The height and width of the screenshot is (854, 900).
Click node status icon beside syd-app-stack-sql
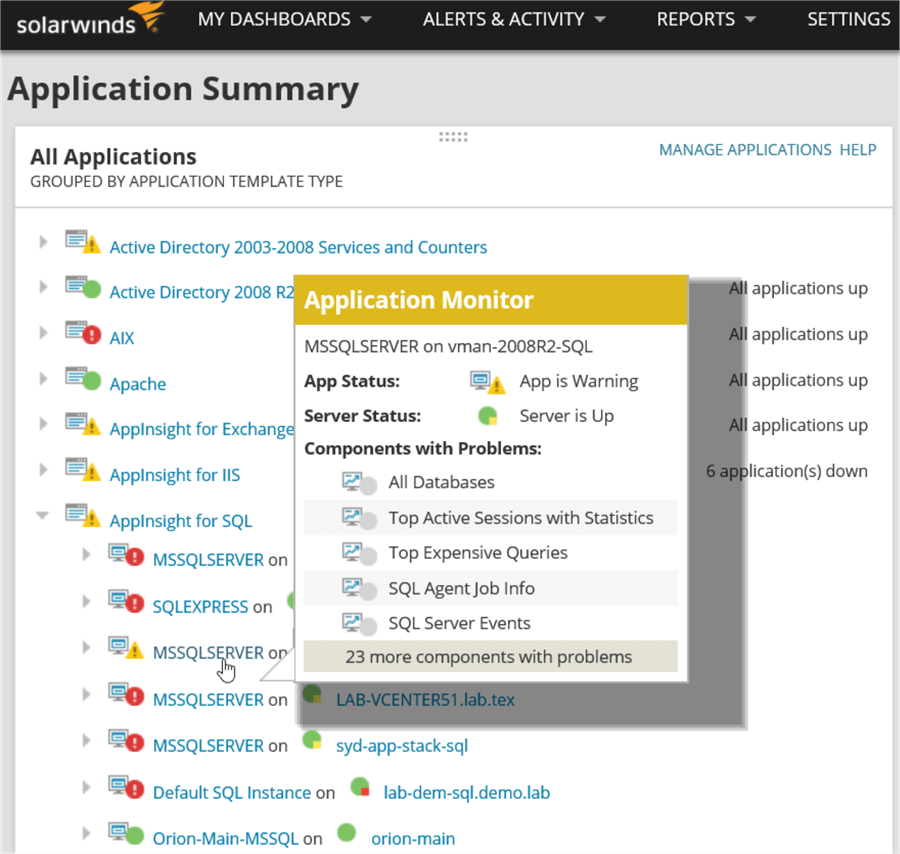click(312, 740)
